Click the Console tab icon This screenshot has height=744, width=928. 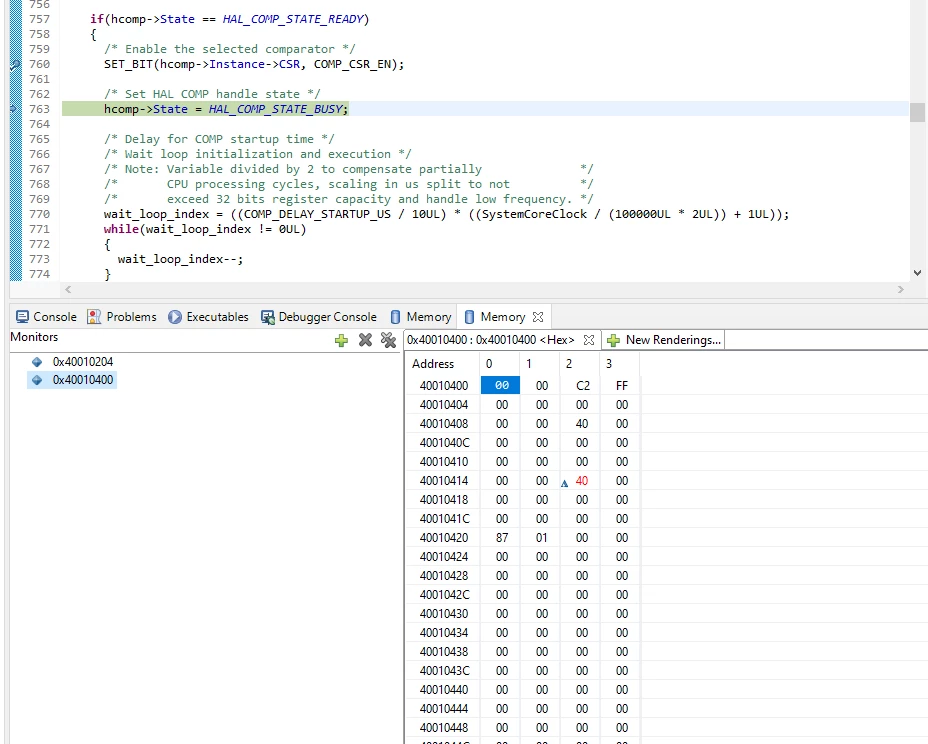(x=22, y=317)
